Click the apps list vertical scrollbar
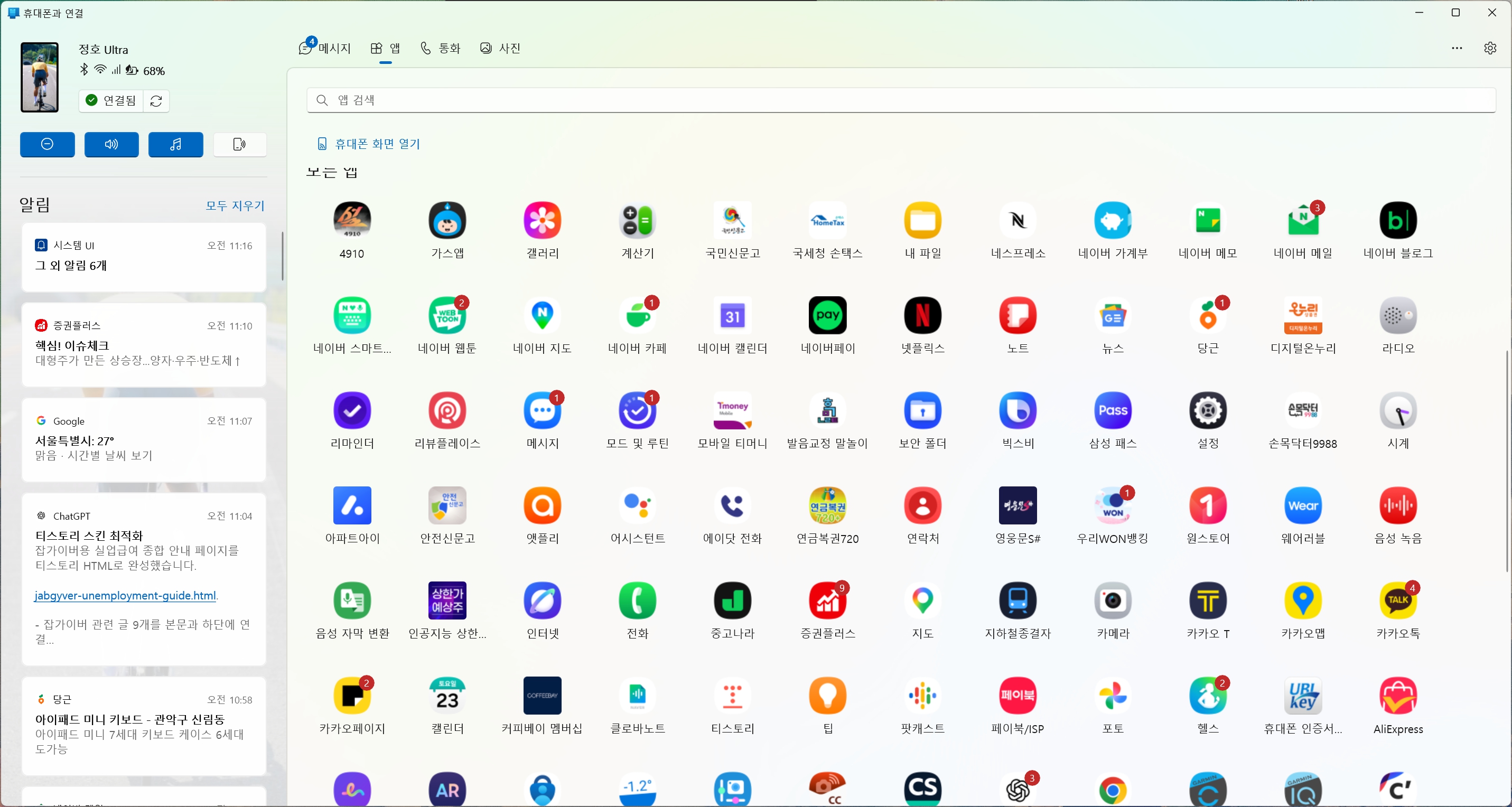This screenshot has height=807, width=1512. point(1507,461)
